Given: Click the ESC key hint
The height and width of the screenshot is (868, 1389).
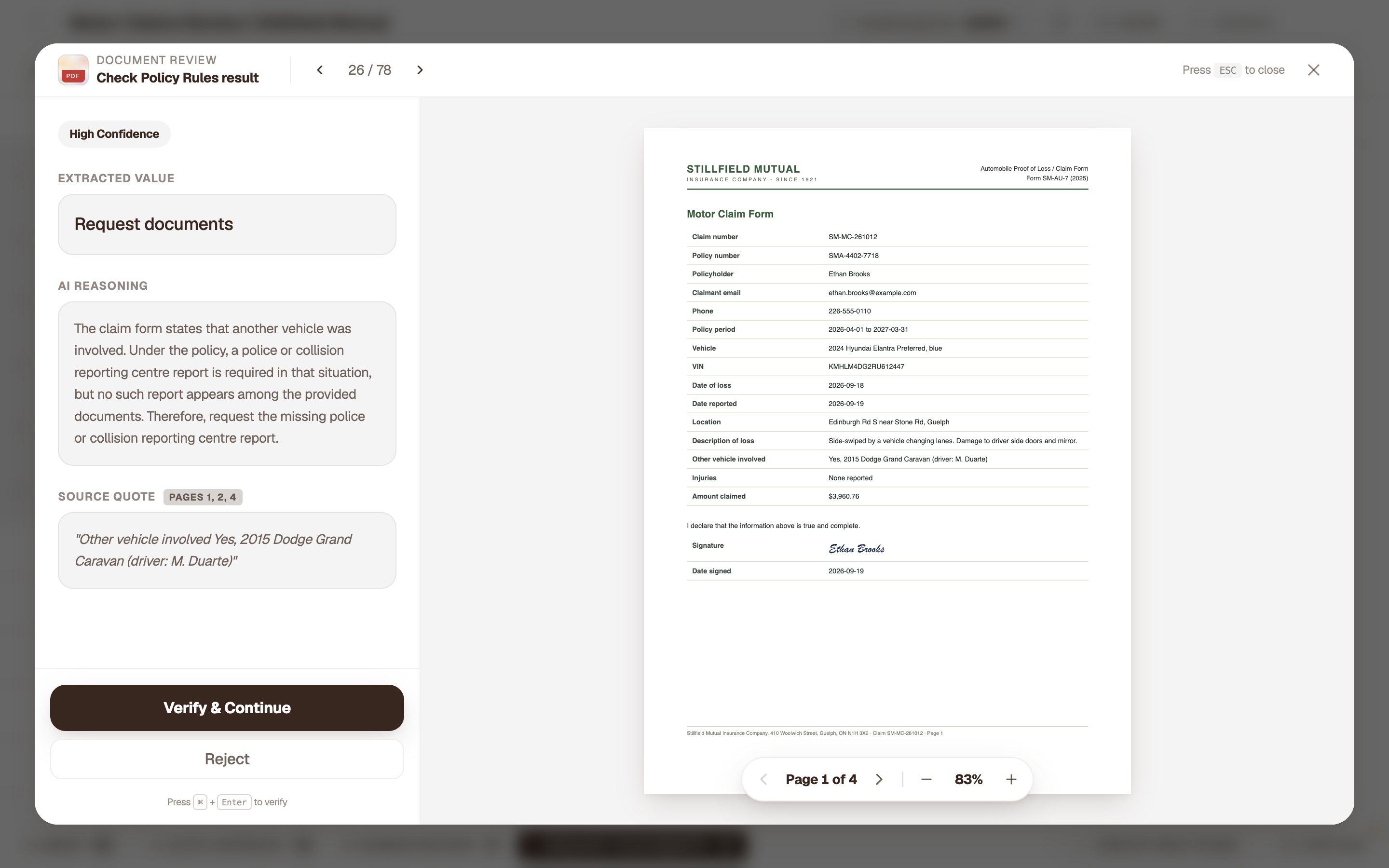Looking at the screenshot, I should [x=1227, y=70].
